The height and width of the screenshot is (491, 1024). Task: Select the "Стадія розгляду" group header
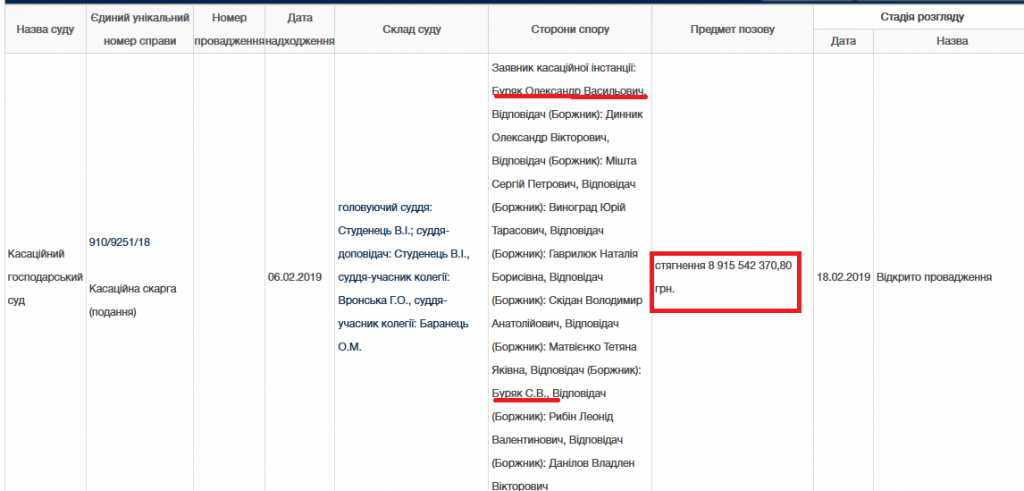[x=916, y=17]
